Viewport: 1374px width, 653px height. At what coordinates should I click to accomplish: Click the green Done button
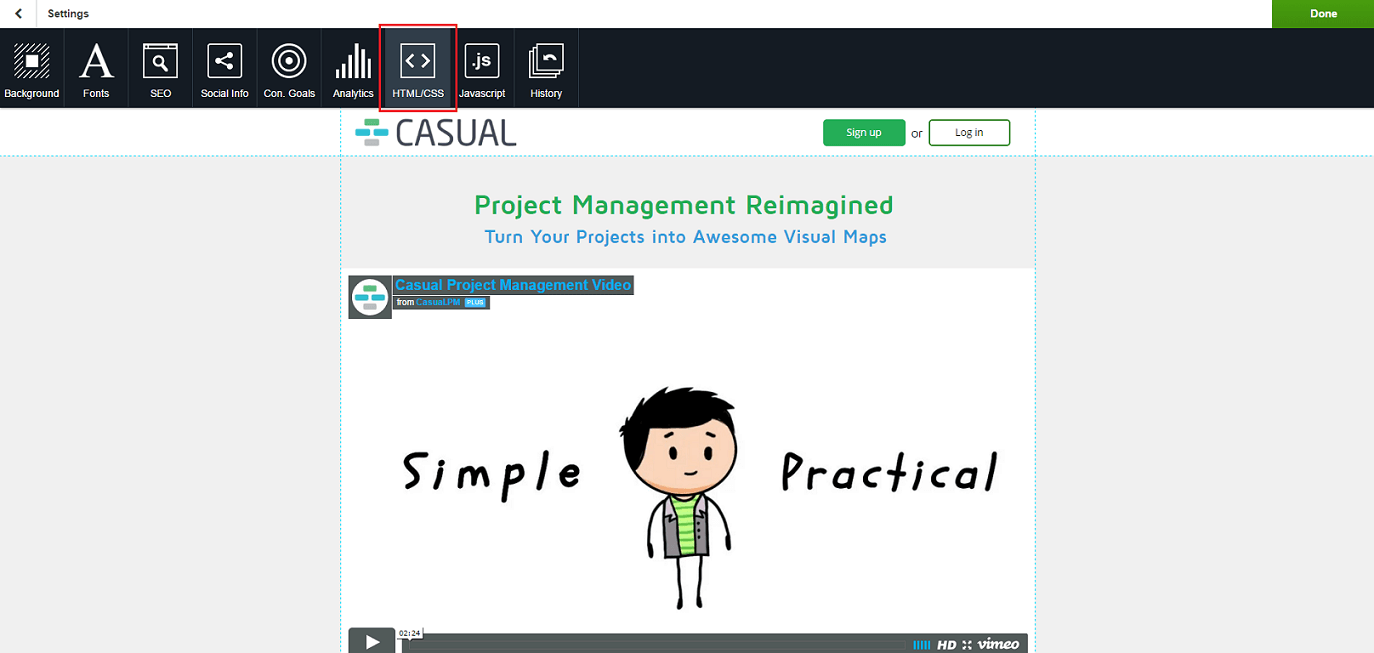[x=1323, y=14]
